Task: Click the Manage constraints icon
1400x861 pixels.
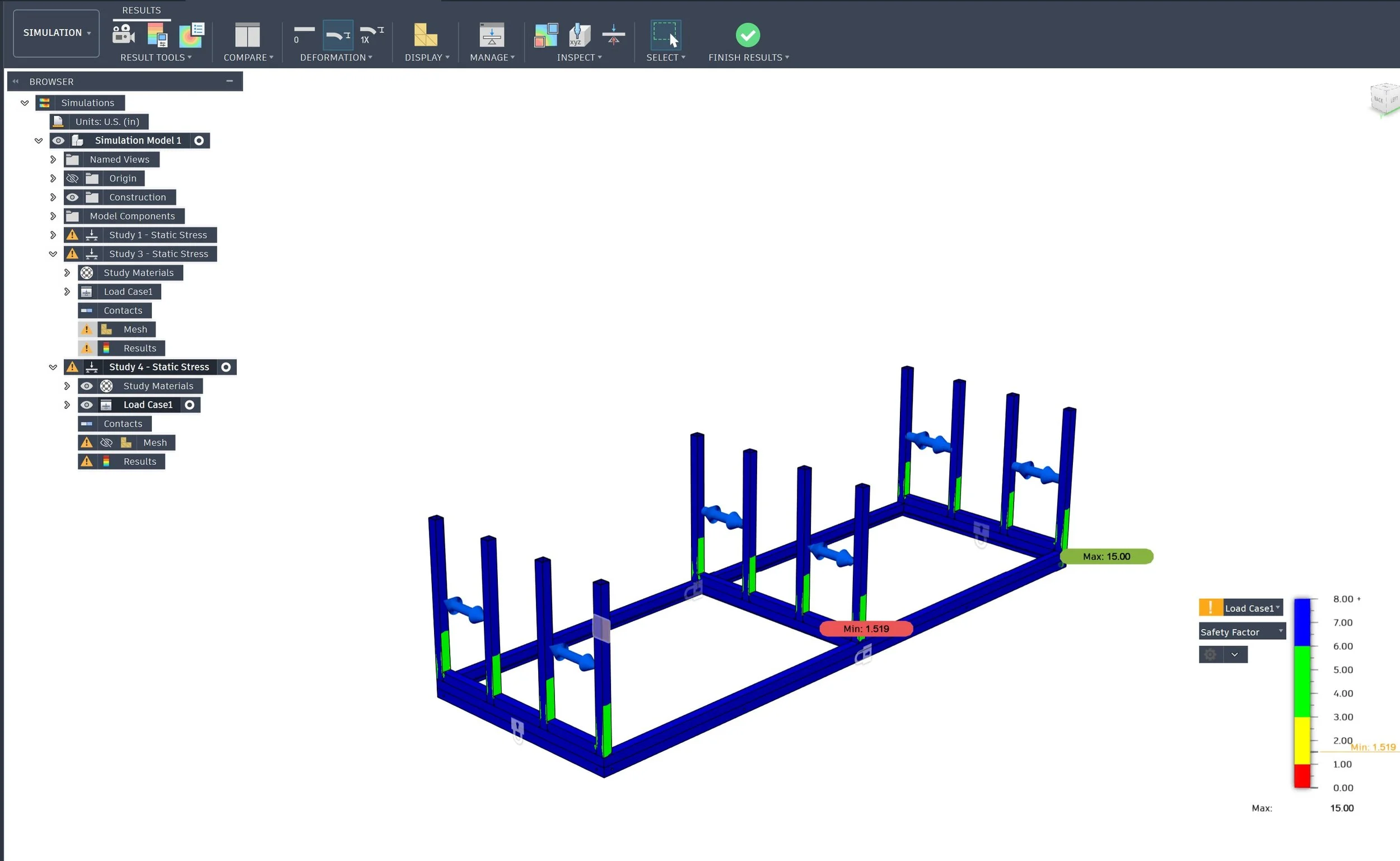Action: point(492,35)
